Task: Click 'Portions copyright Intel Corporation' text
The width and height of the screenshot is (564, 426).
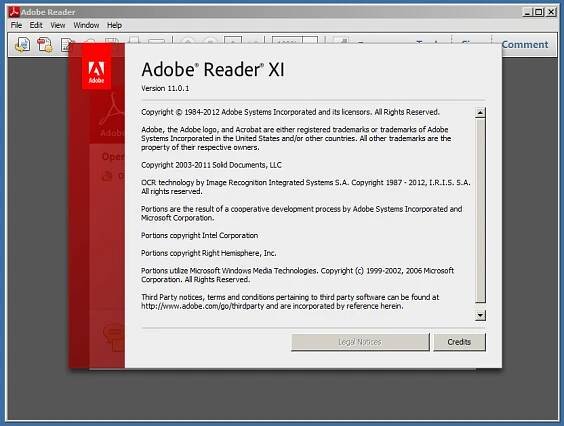Action: click(199, 236)
